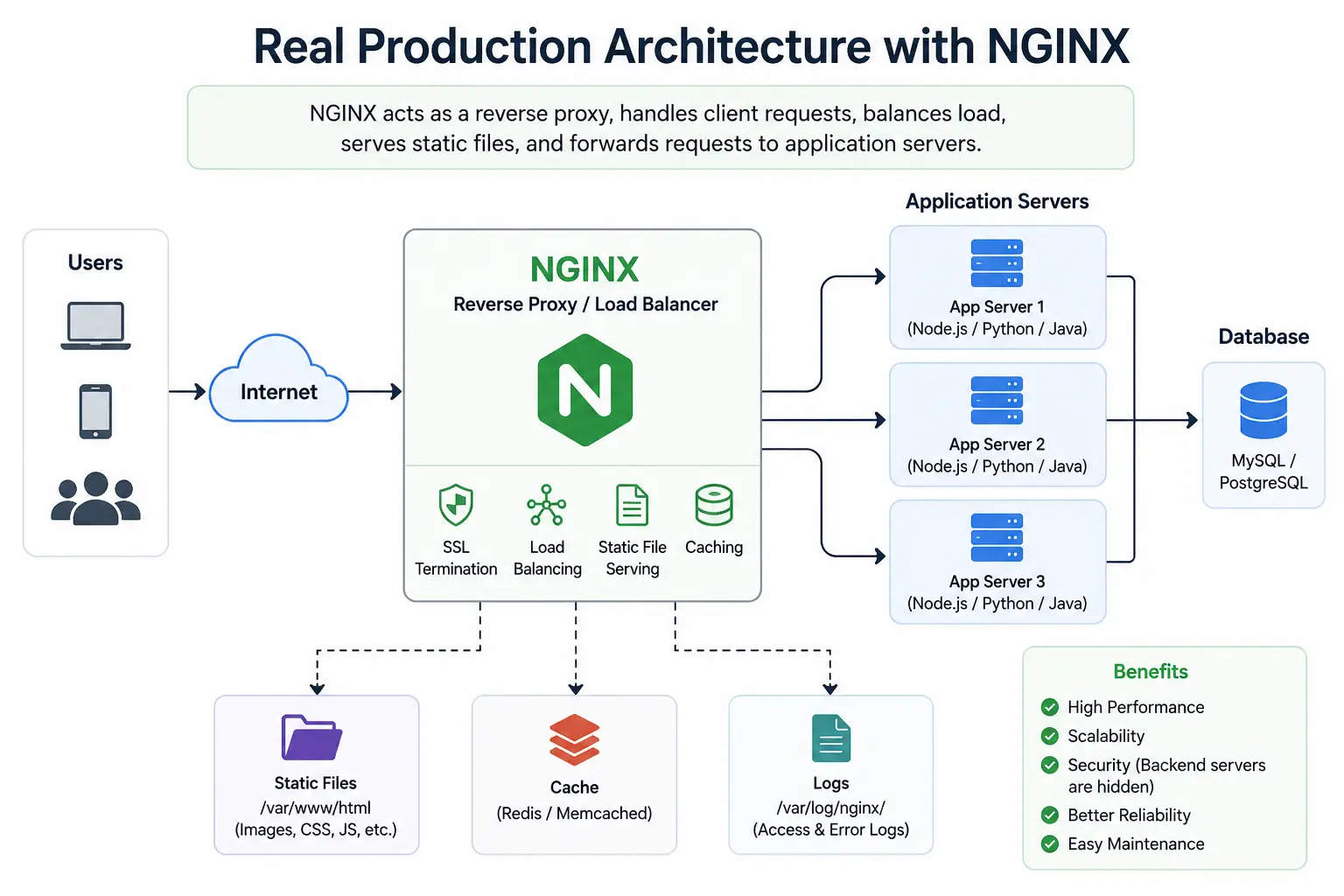Click the Benefits heading text
This screenshot has width=1344, height=896.
[x=1151, y=671]
